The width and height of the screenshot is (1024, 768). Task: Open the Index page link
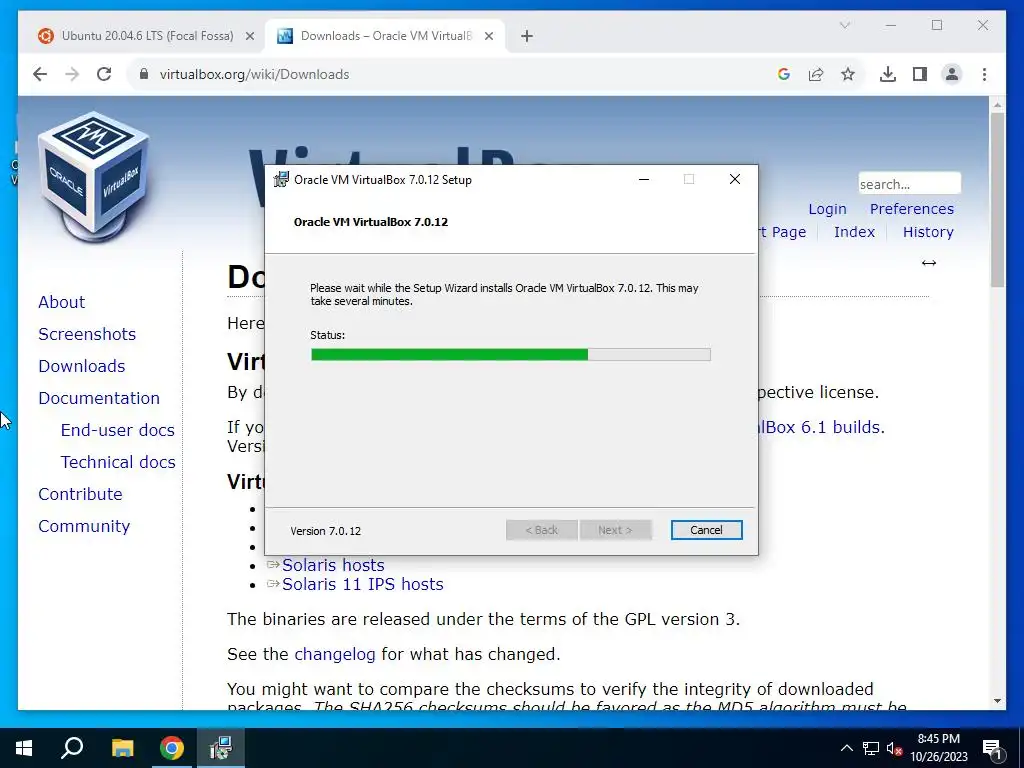[x=854, y=232]
